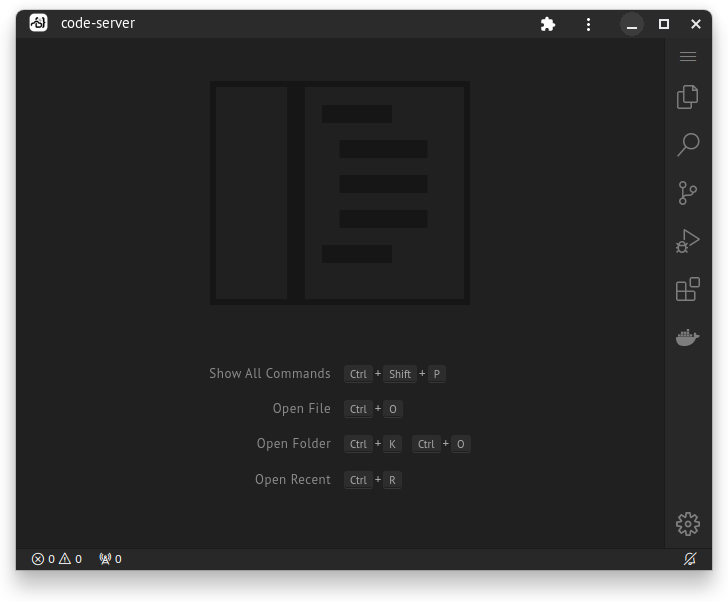The height and width of the screenshot is (602, 728).
Task: Open the three-dot app menu in title bar
Action: point(588,24)
